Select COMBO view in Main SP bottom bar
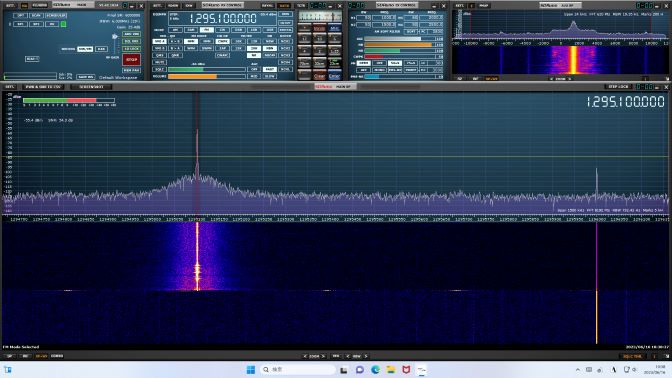The height and width of the screenshot is (378, 672). pos(57,356)
